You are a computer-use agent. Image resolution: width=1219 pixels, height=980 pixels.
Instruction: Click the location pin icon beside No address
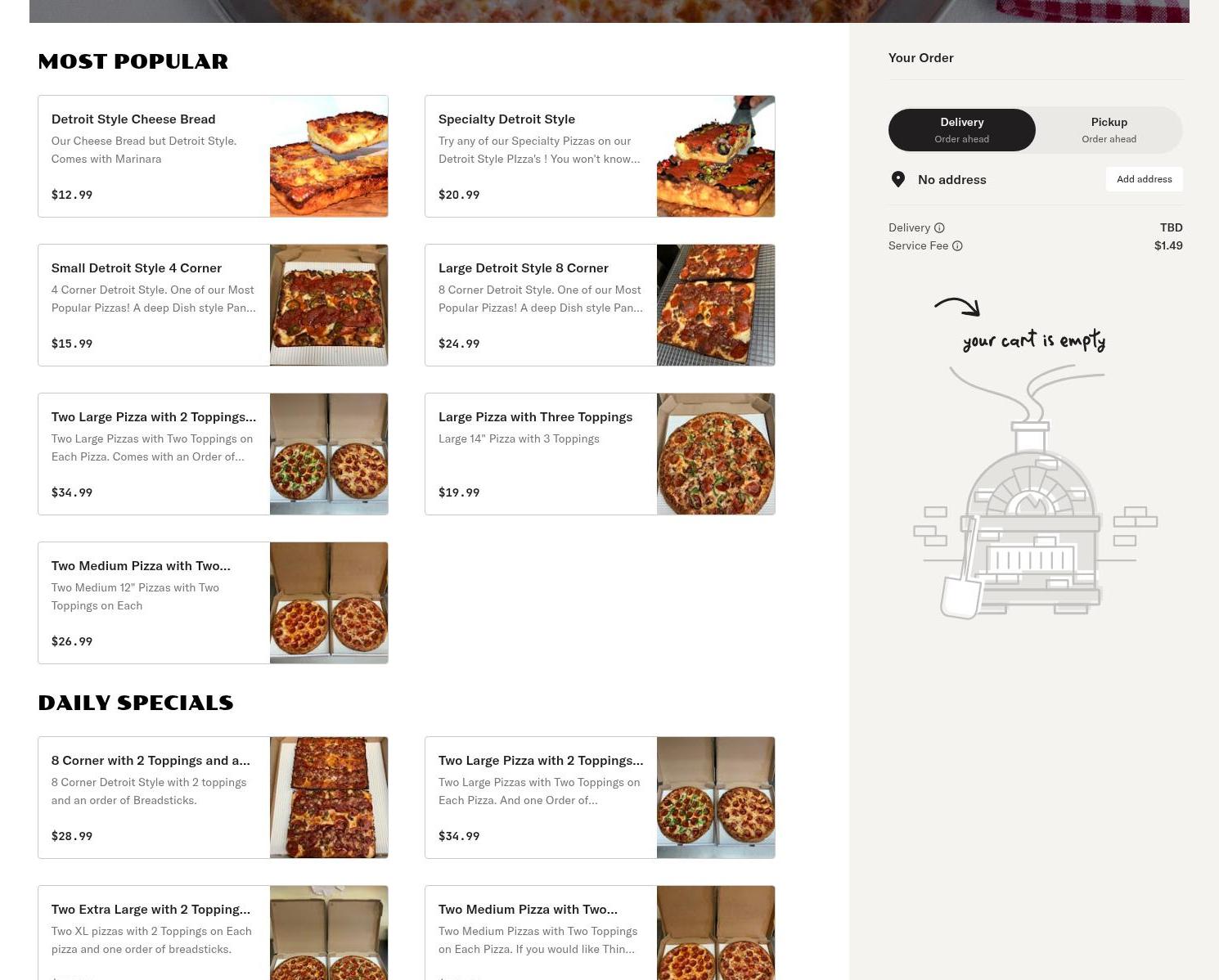pos(898,179)
